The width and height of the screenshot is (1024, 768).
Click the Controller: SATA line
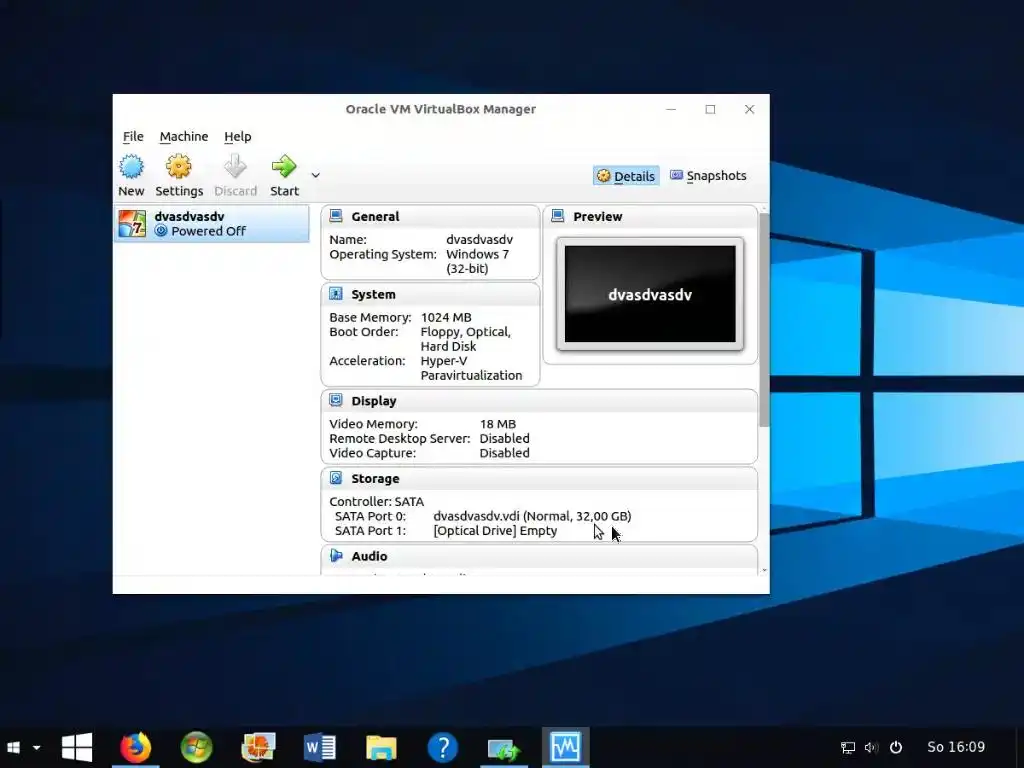[377, 502]
